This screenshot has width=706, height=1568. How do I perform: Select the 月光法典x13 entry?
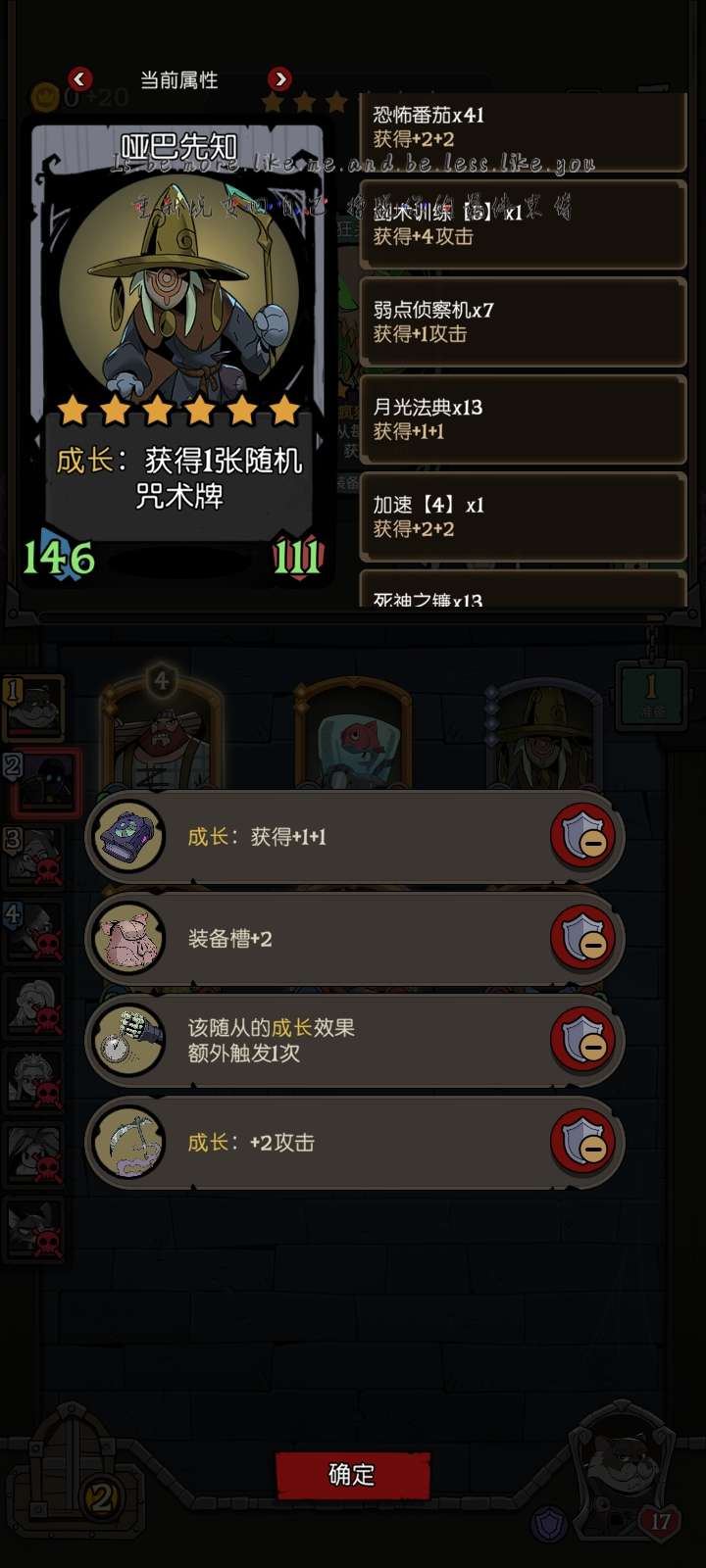pos(523,419)
